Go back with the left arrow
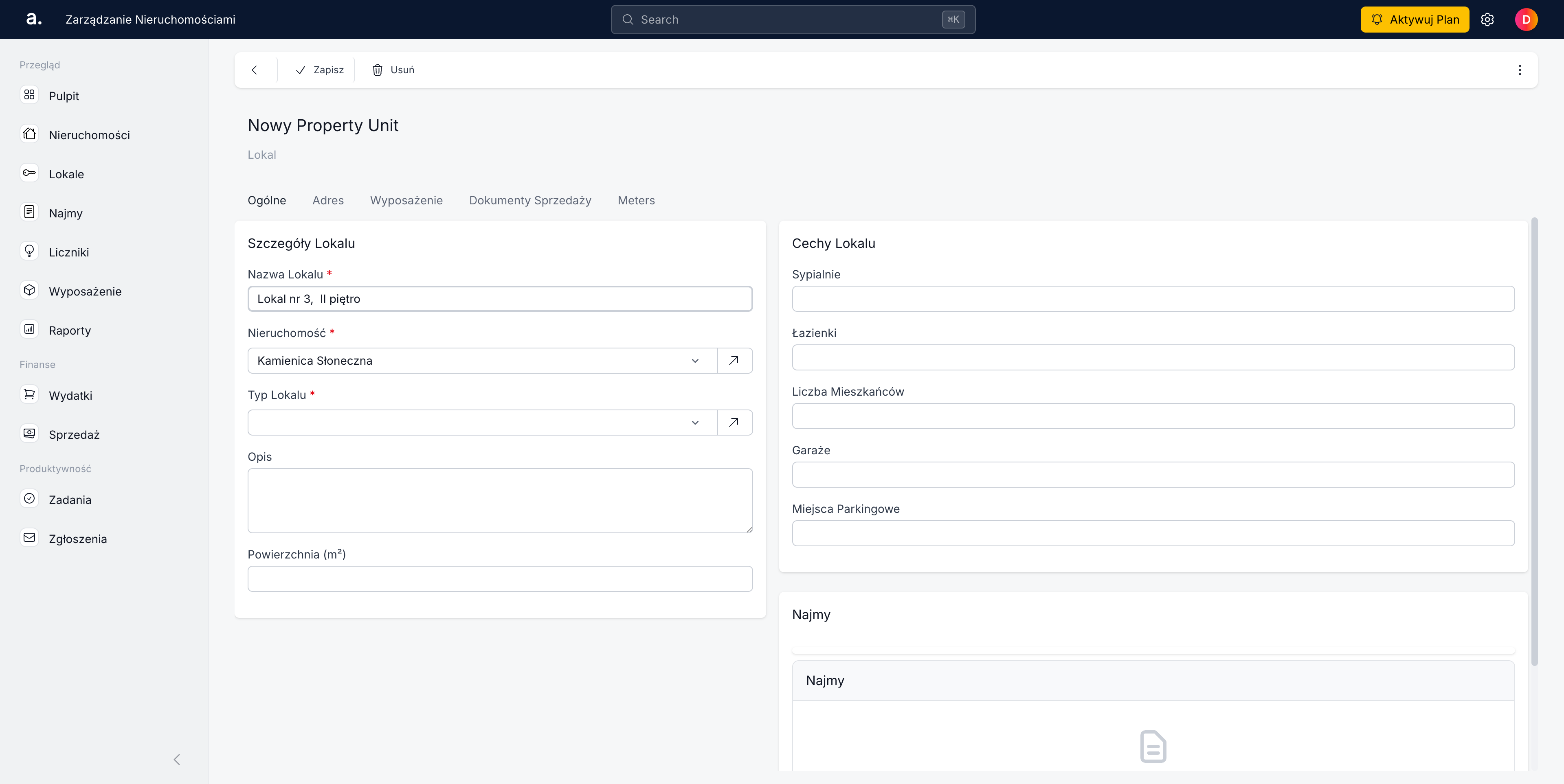The image size is (1564, 784). tap(255, 70)
